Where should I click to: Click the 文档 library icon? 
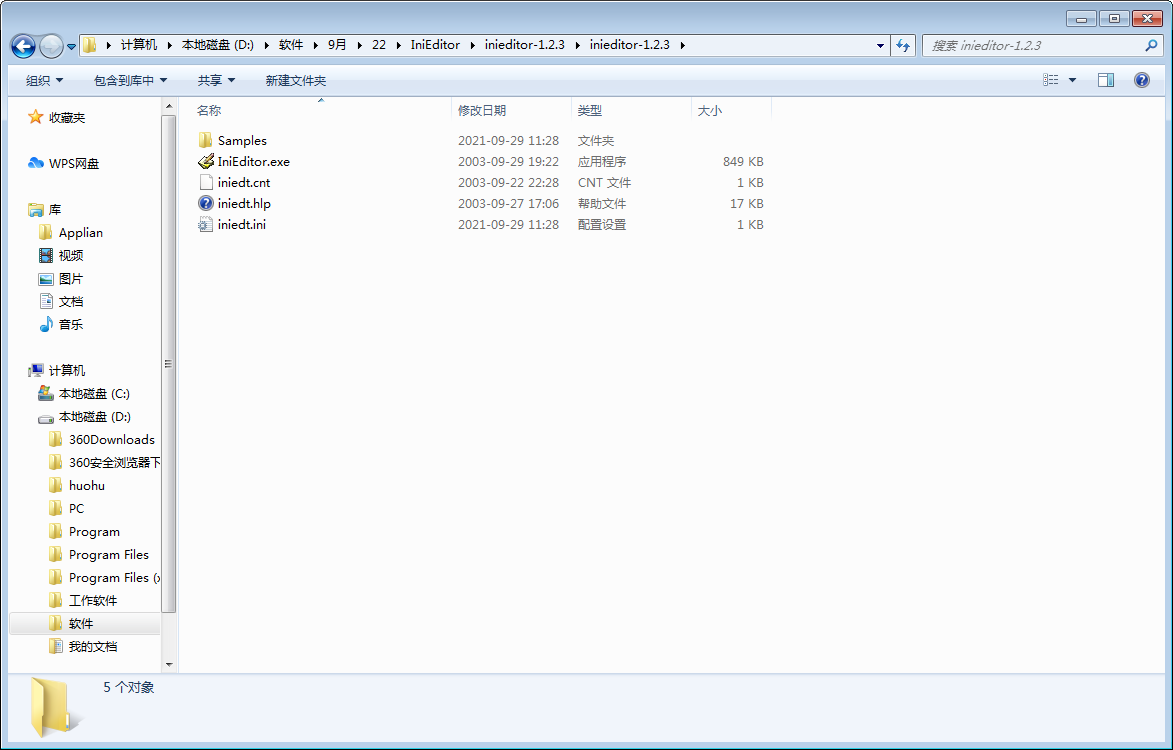(x=46, y=301)
